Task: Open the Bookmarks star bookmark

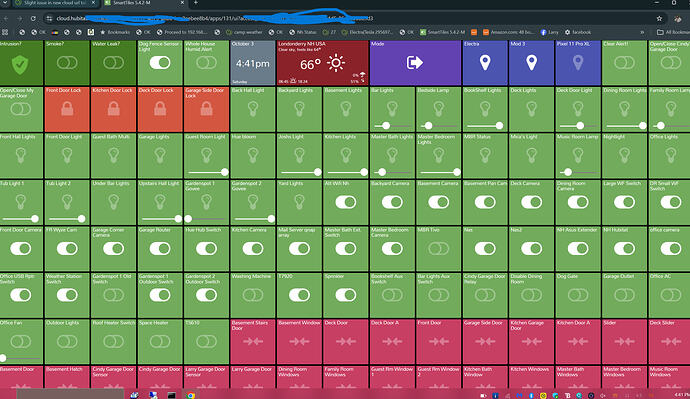Action: point(115,32)
